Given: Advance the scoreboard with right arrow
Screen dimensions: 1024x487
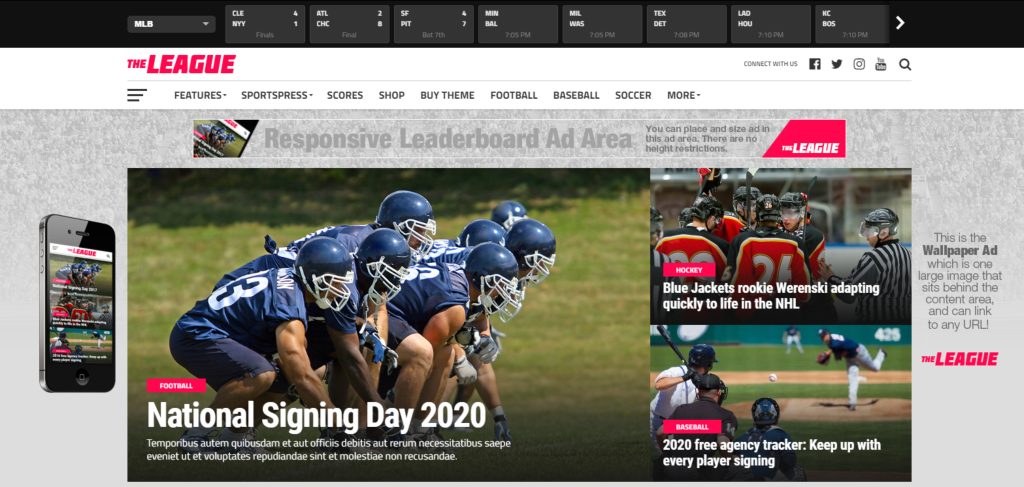Looking at the screenshot, I should tap(900, 23).
